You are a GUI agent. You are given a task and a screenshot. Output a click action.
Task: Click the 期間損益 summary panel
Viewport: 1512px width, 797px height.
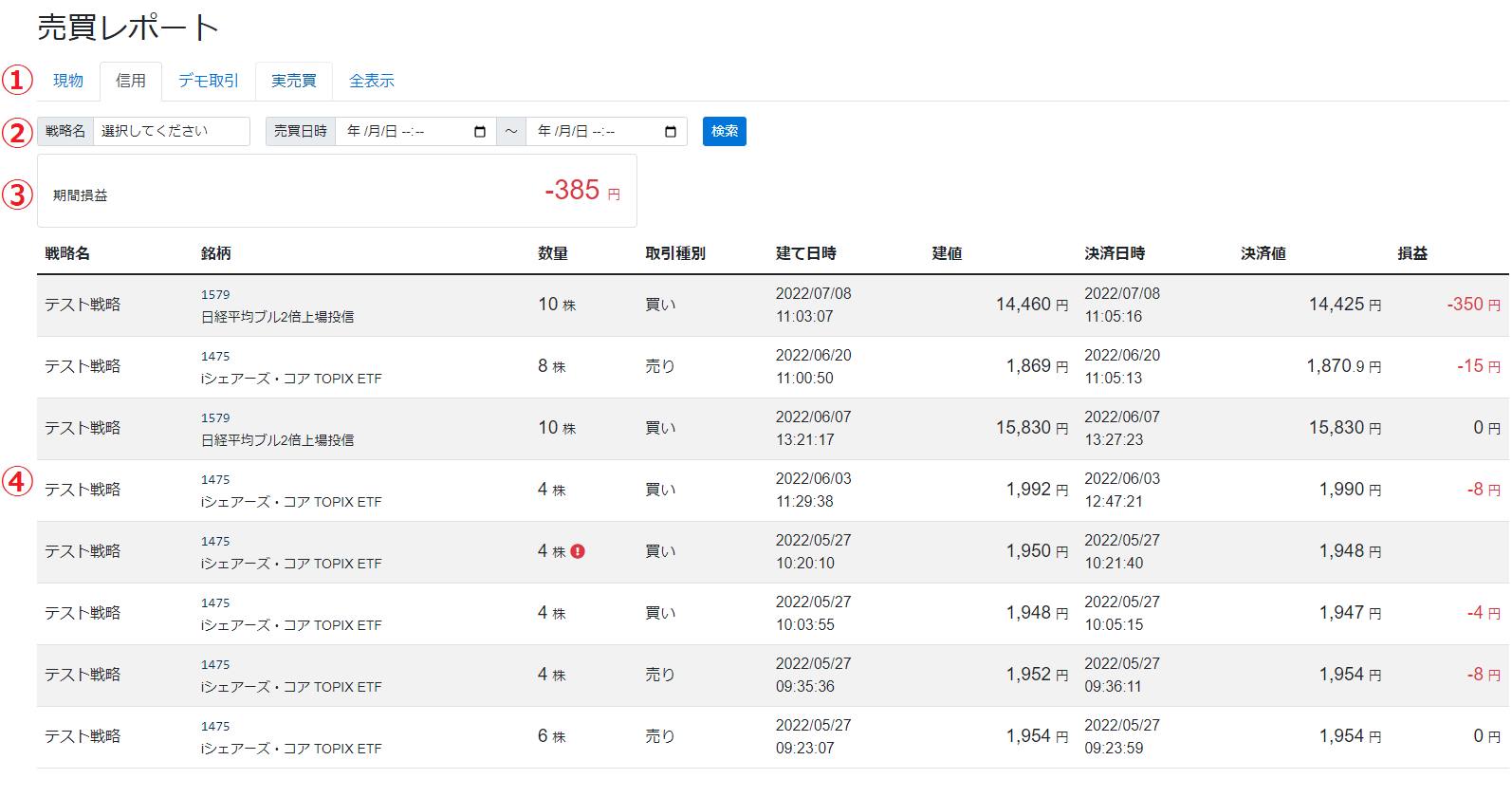coord(337,192)
